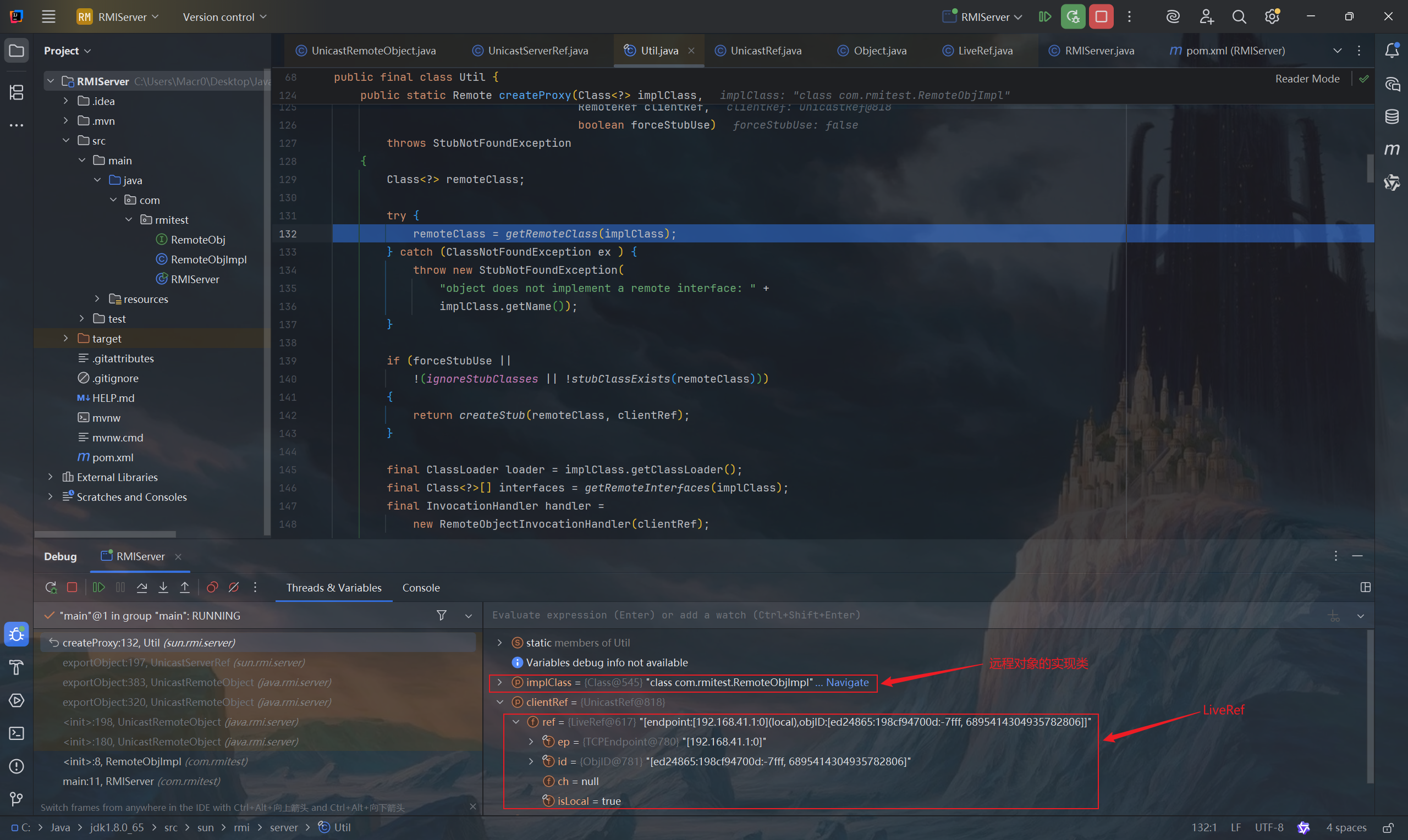Click the project tree horizontal scrollbar
This screenshot has width=1408, height=840.
click(105, 534)
